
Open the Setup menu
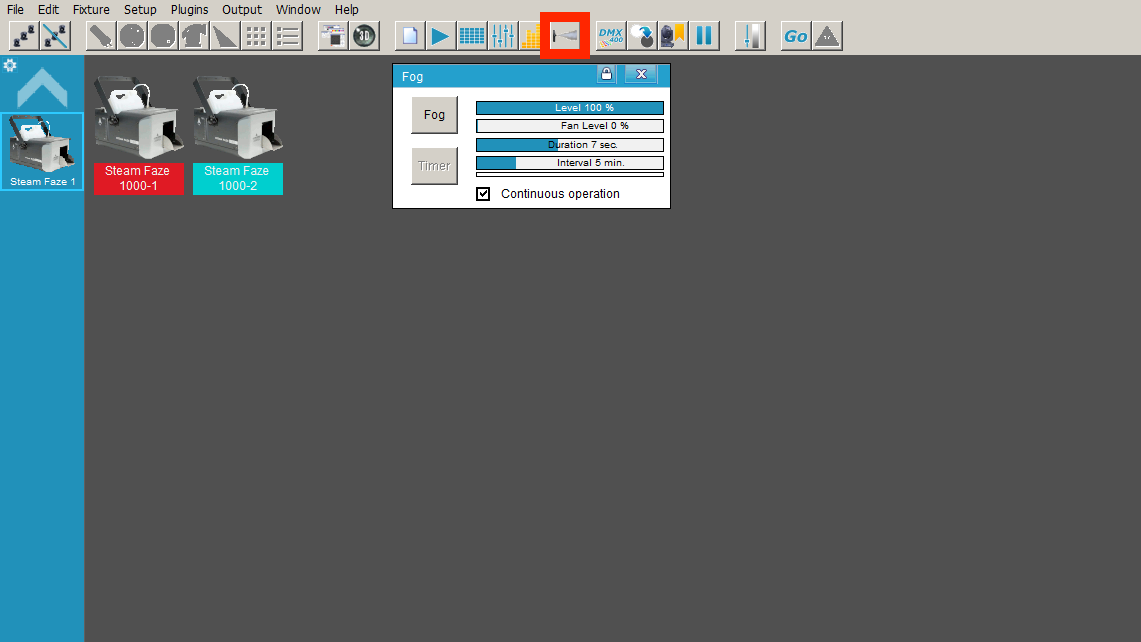(x=140, y=9)
